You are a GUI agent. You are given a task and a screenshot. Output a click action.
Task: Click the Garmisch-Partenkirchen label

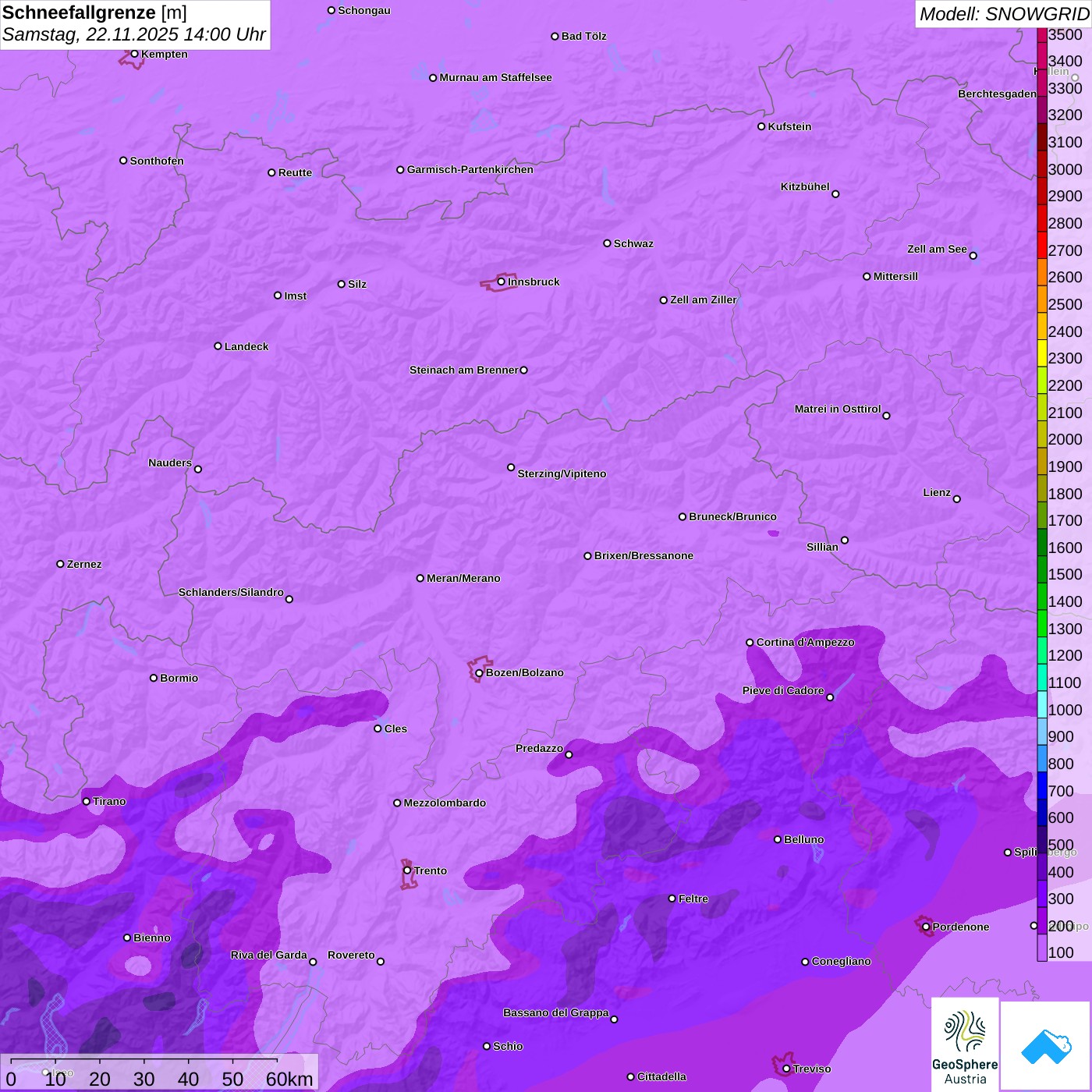click(470, 169)
